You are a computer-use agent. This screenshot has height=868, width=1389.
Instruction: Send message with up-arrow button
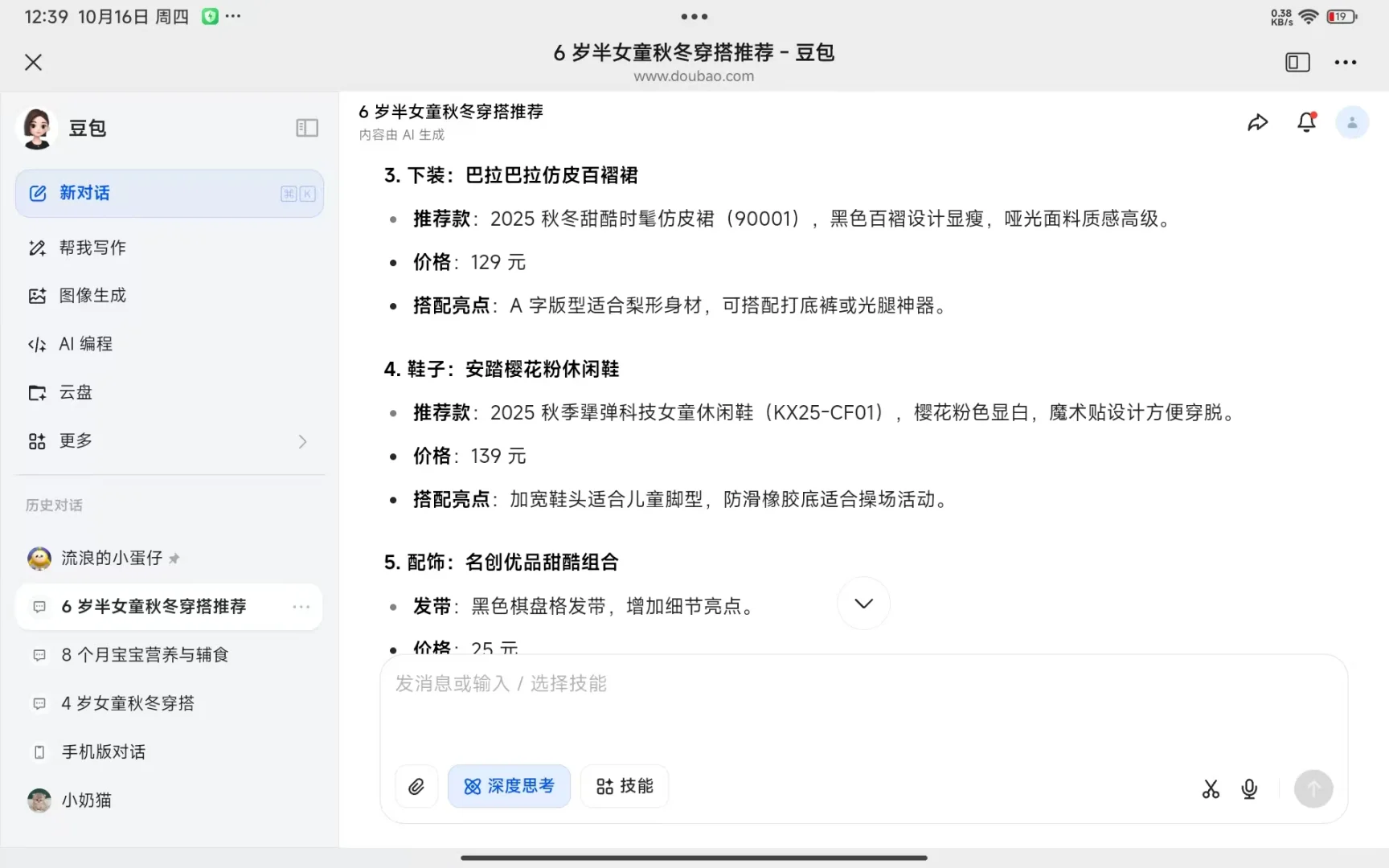(x=1313, y=789)
